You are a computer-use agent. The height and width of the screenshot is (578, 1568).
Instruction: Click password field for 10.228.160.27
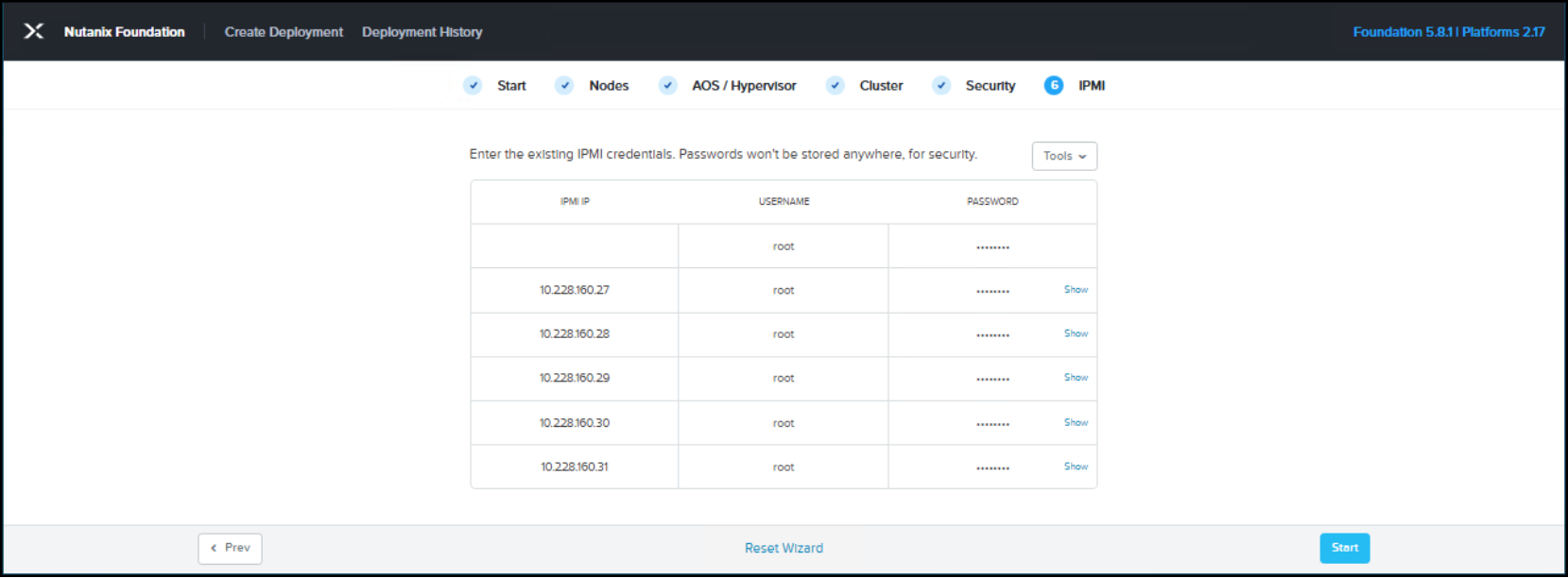(x=992, y=290)
